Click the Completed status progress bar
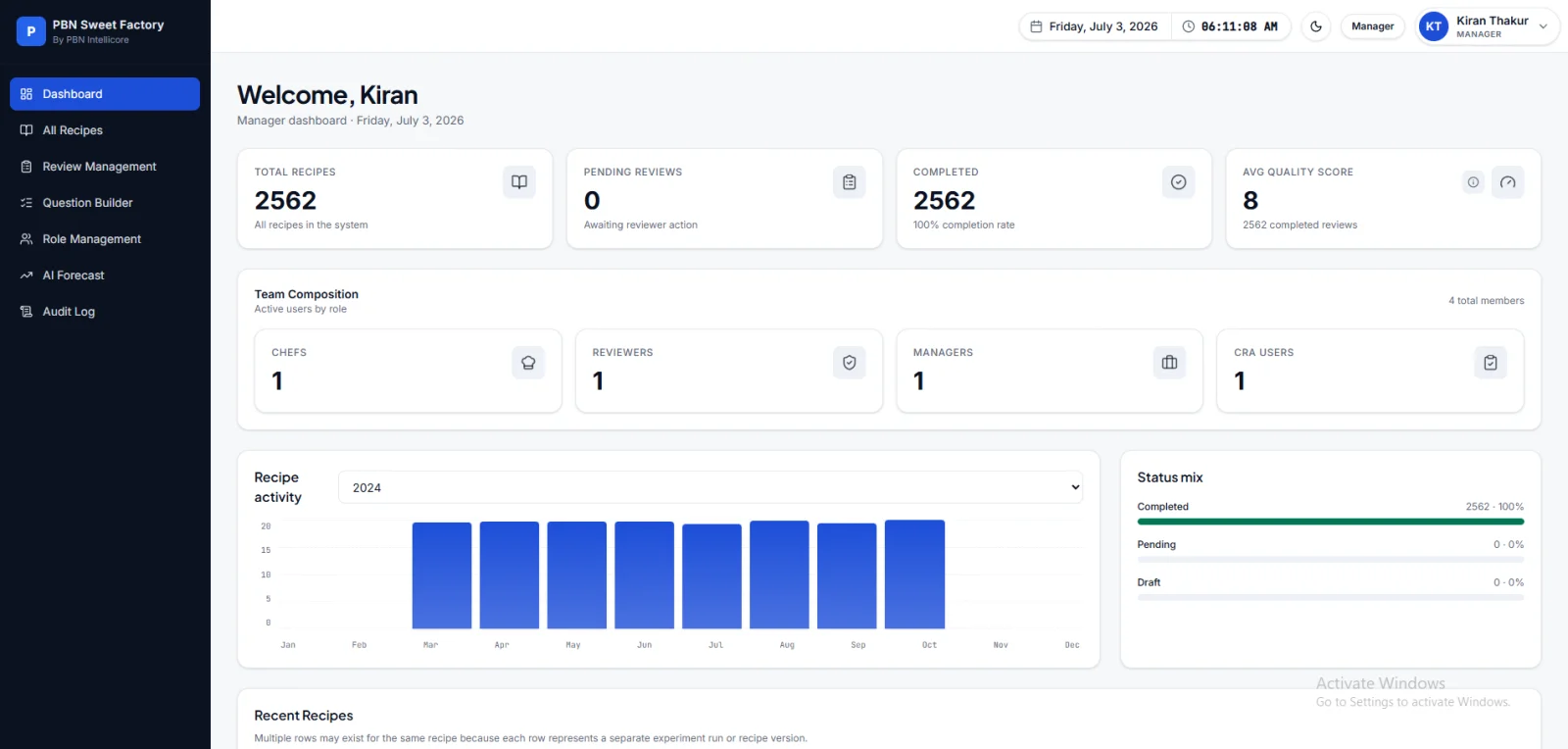The width and height of the screenshot is (1568, 749). pos(1331,522)
